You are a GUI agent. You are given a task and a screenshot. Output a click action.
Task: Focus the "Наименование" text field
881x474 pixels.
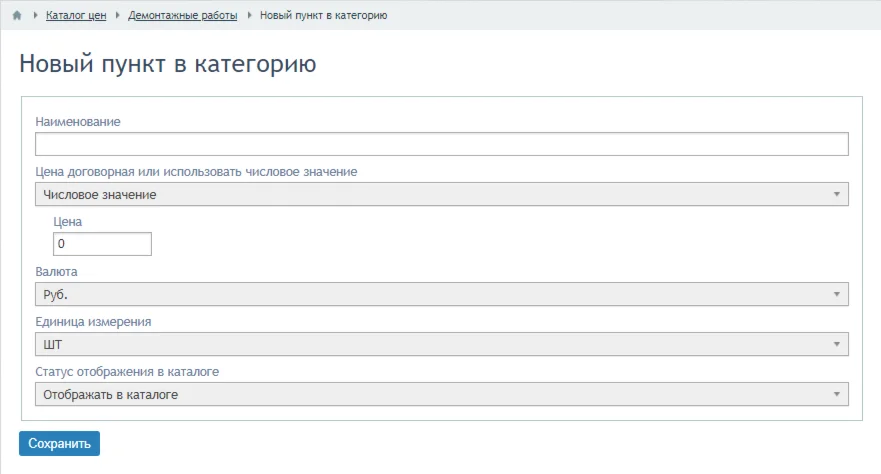(441, 144)
